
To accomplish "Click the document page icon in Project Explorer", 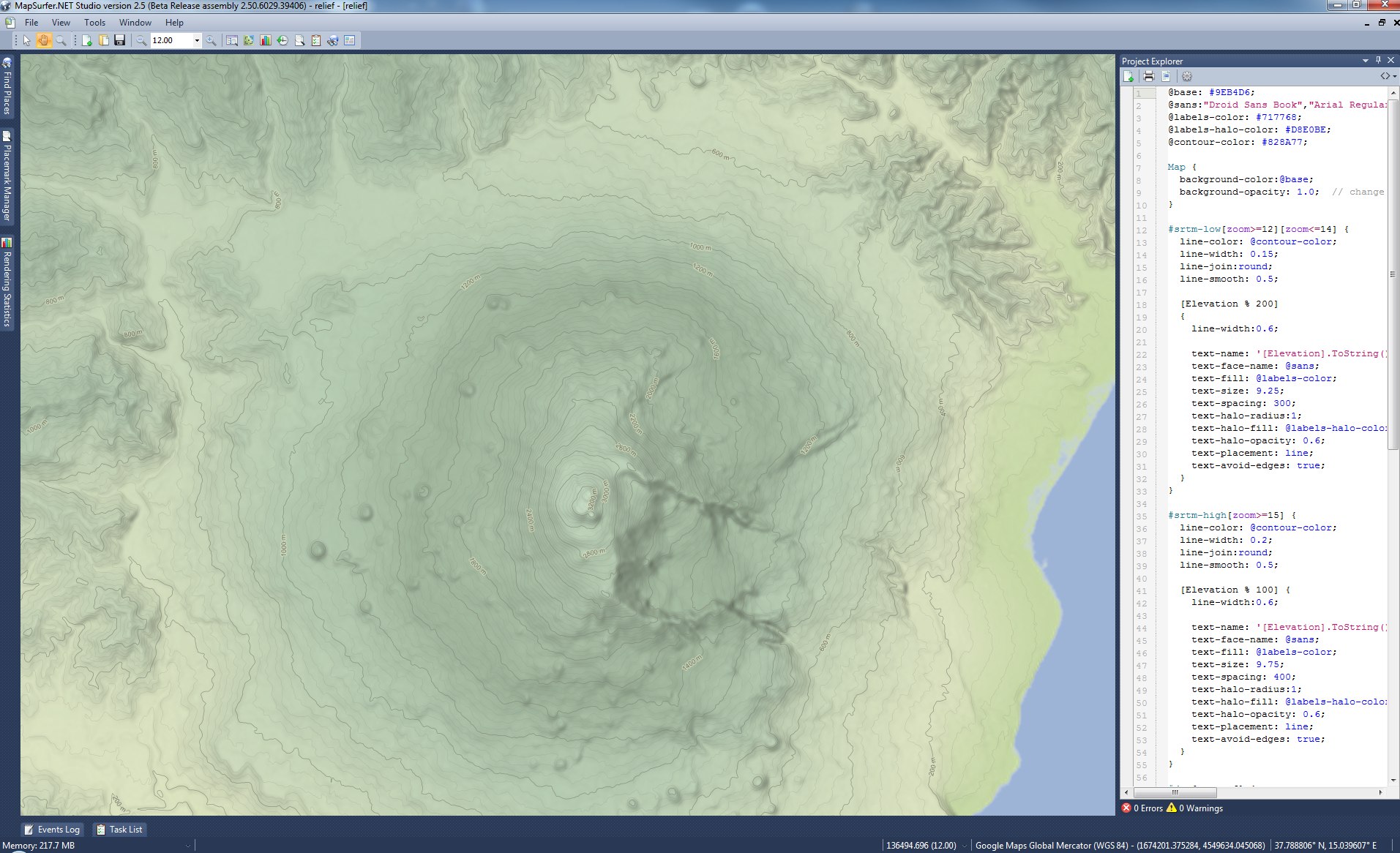I will (x=1166, y=76).
